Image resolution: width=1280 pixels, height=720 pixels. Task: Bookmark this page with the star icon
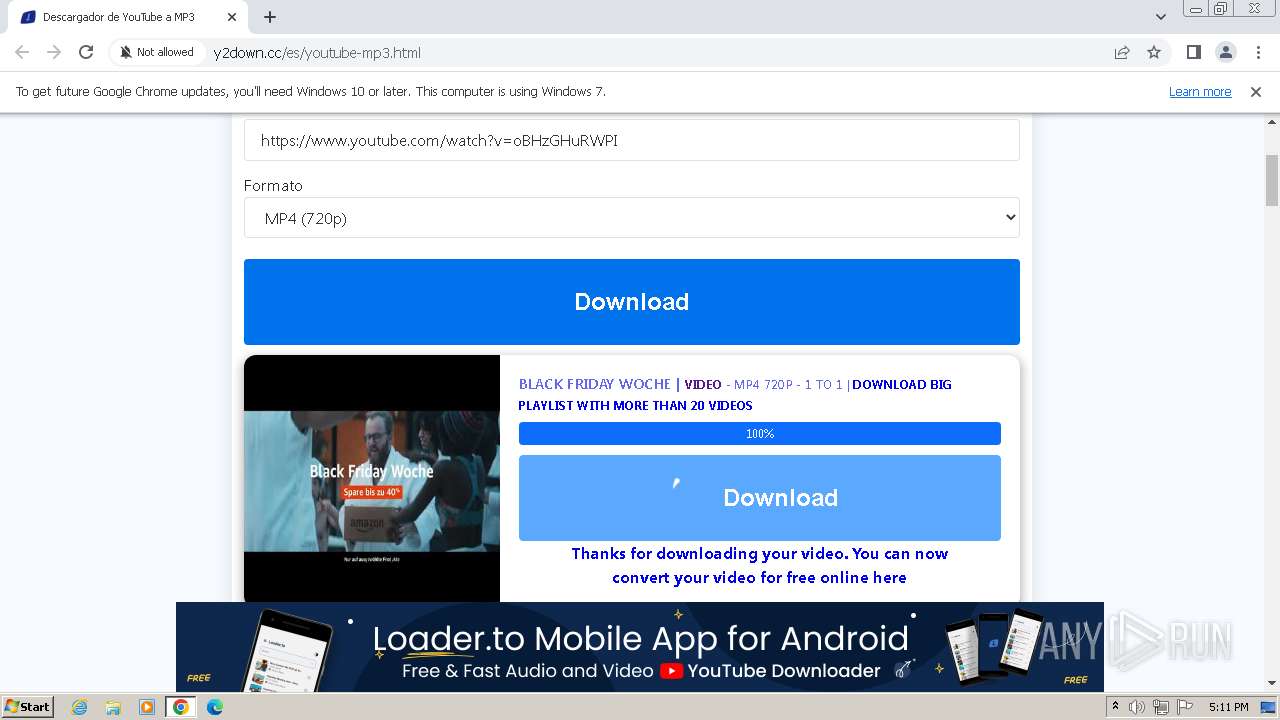[x=1154, y=52]
